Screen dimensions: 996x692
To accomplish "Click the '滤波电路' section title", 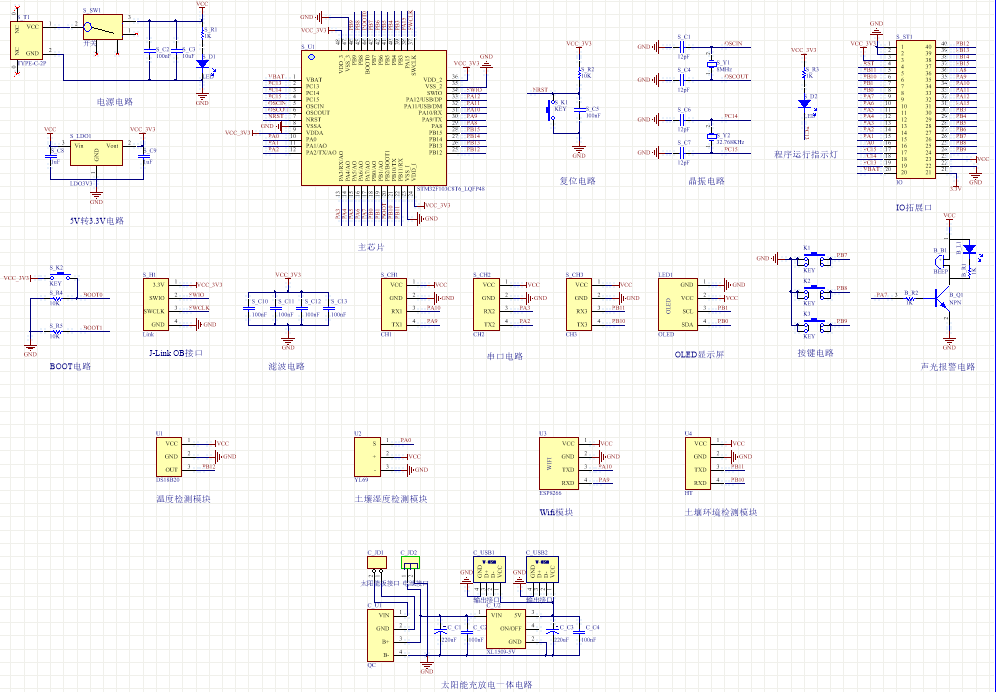I will tap(287, 367).
